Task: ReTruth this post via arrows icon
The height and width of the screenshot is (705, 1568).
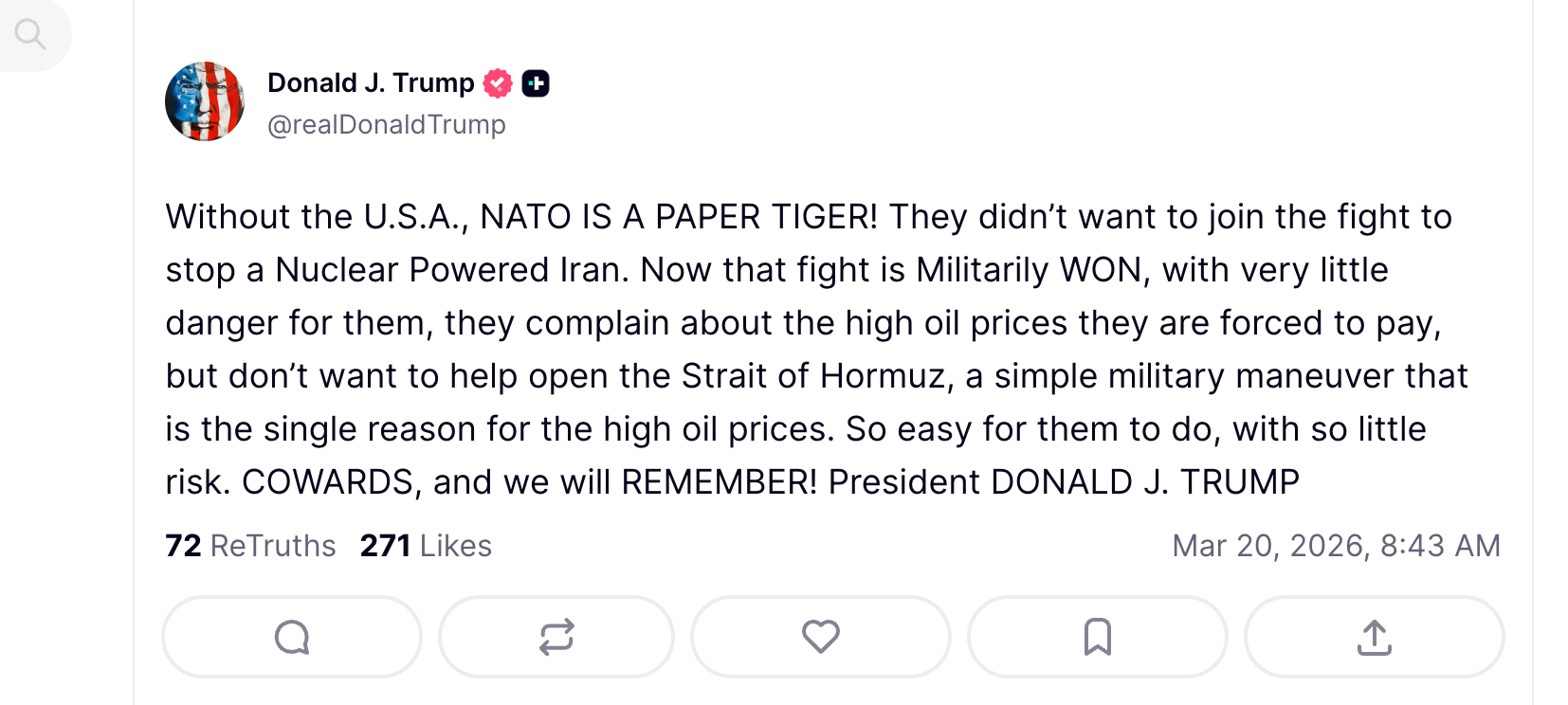Action: (x=556, y=637)
